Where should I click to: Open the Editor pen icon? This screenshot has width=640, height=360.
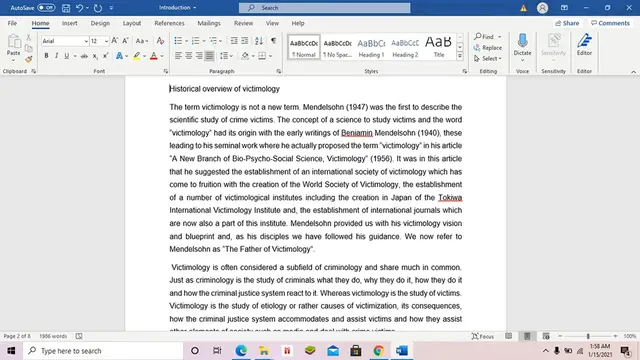click(584, 41)
